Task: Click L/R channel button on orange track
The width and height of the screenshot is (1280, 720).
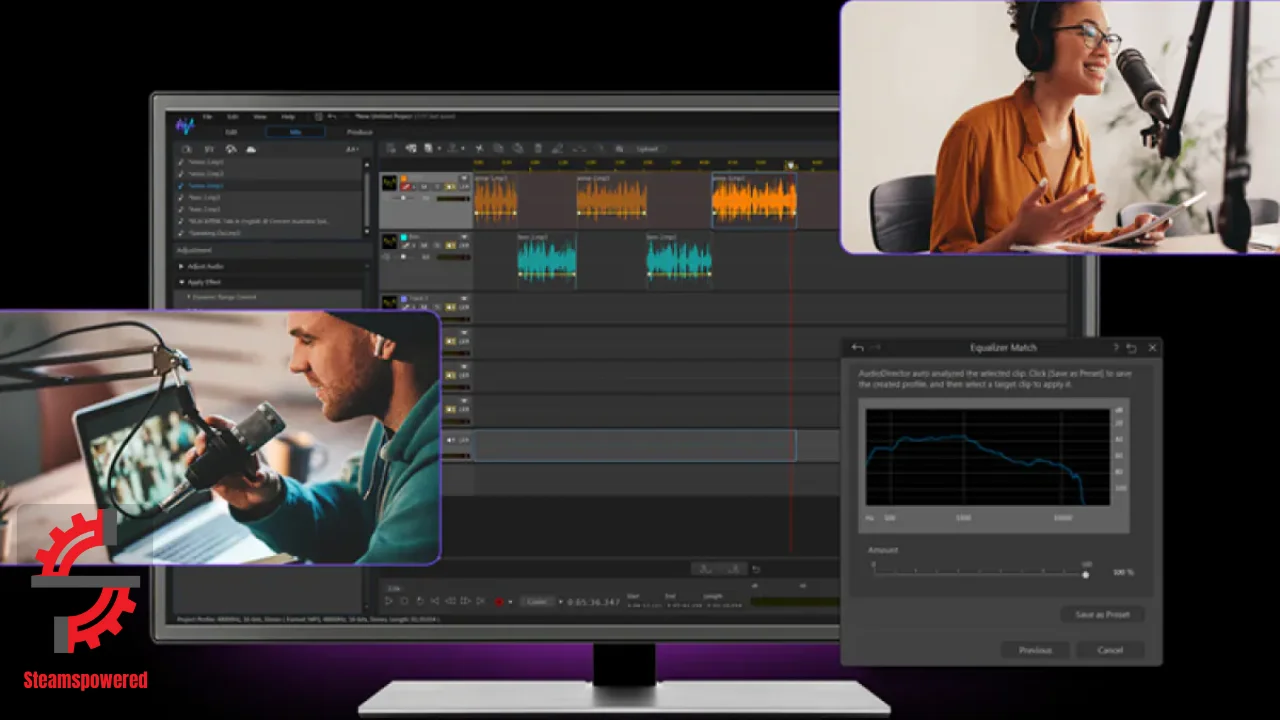Action: [464, 187]
